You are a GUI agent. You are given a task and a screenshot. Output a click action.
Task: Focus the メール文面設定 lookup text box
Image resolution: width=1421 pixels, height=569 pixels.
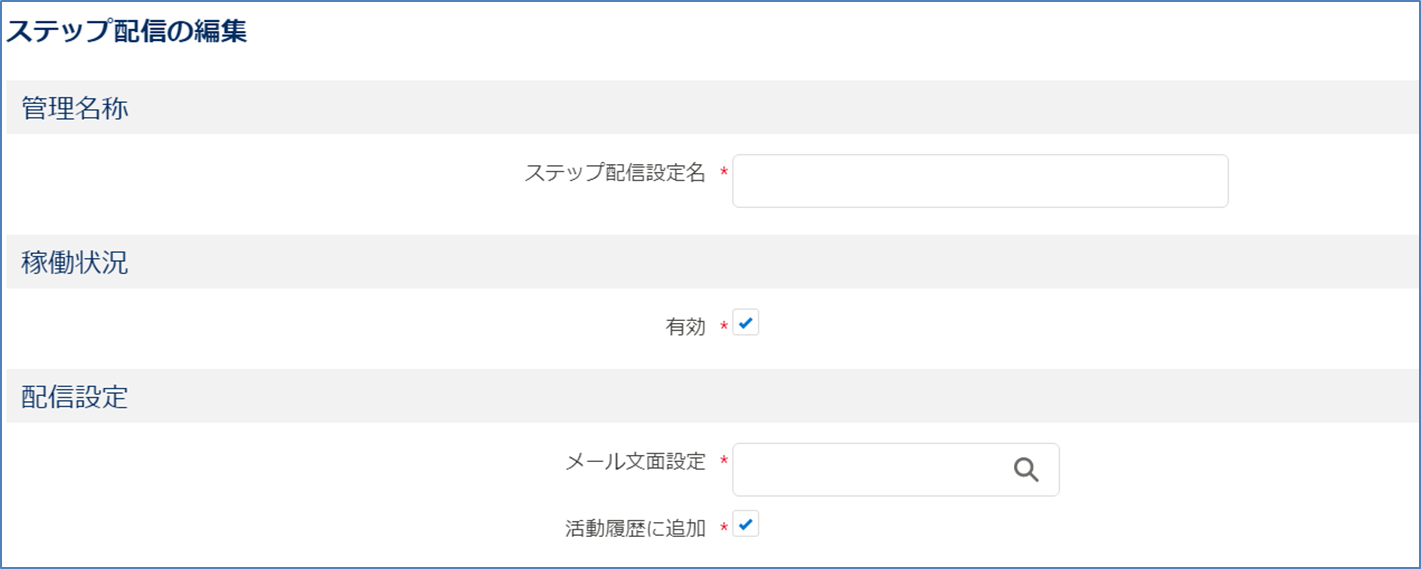click(x=896, y=470)
